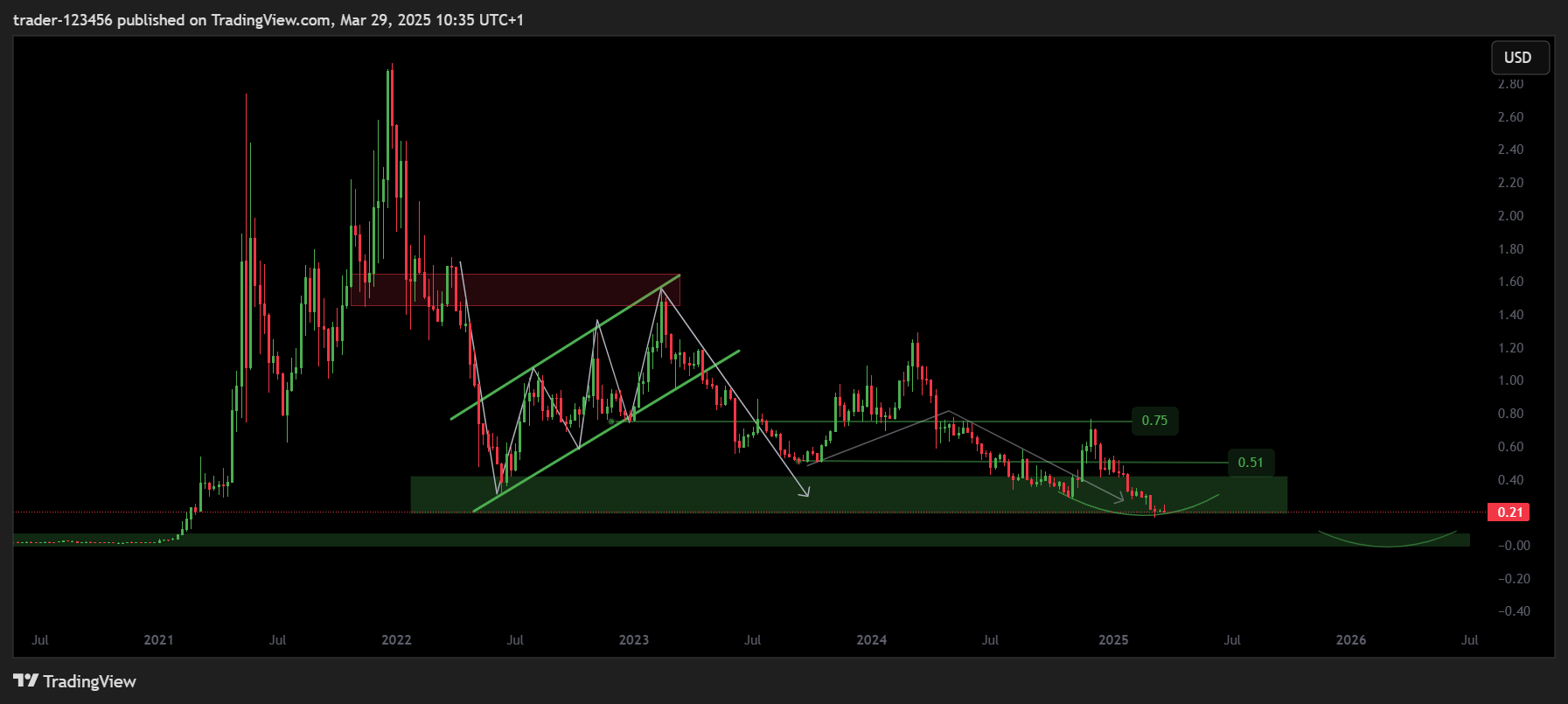Click the 0.40 price scale value
The width and height of the screenshot is (1568, 704).
(x=1510, y=480)
